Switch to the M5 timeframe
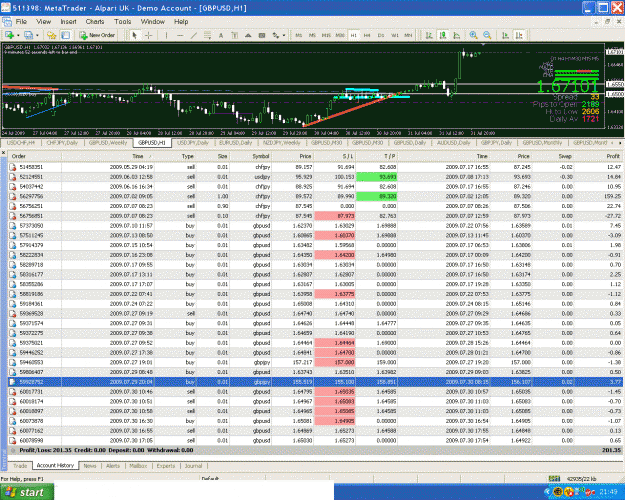The image size is (625, 500). 312,35
